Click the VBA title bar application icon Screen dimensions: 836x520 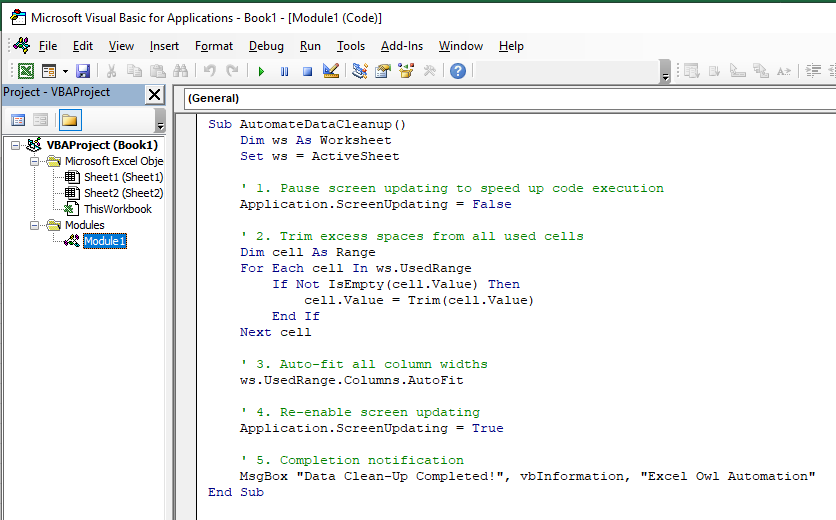click(18, 18)
